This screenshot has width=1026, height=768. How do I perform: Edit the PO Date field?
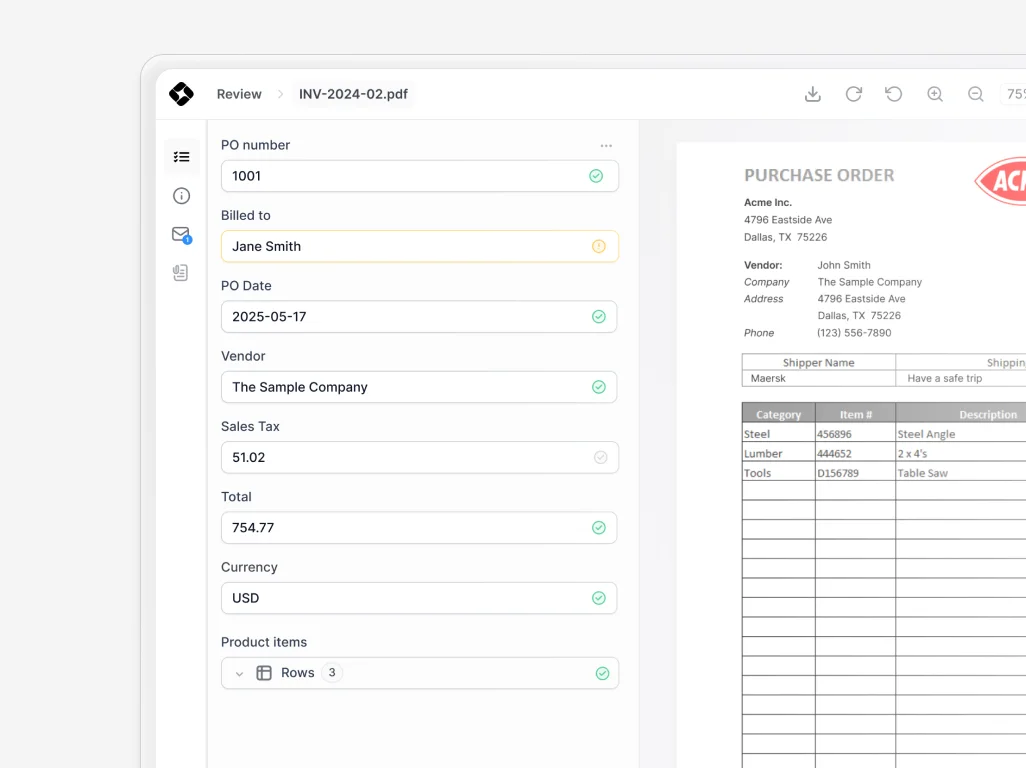tap(419, 317)
